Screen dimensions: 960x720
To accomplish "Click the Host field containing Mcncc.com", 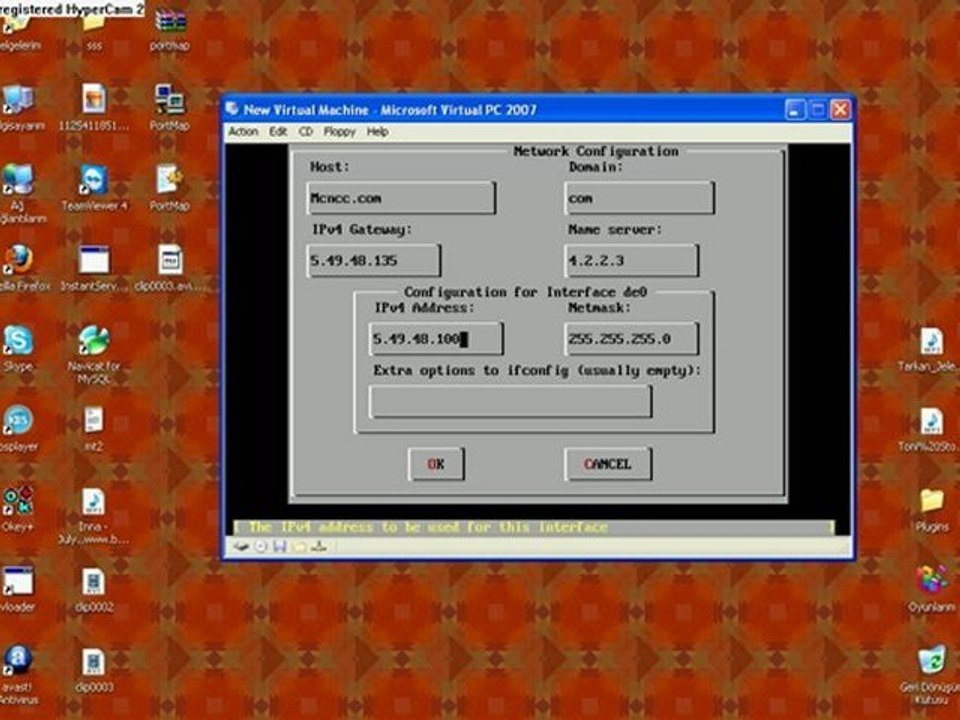I will pos(401,198).
